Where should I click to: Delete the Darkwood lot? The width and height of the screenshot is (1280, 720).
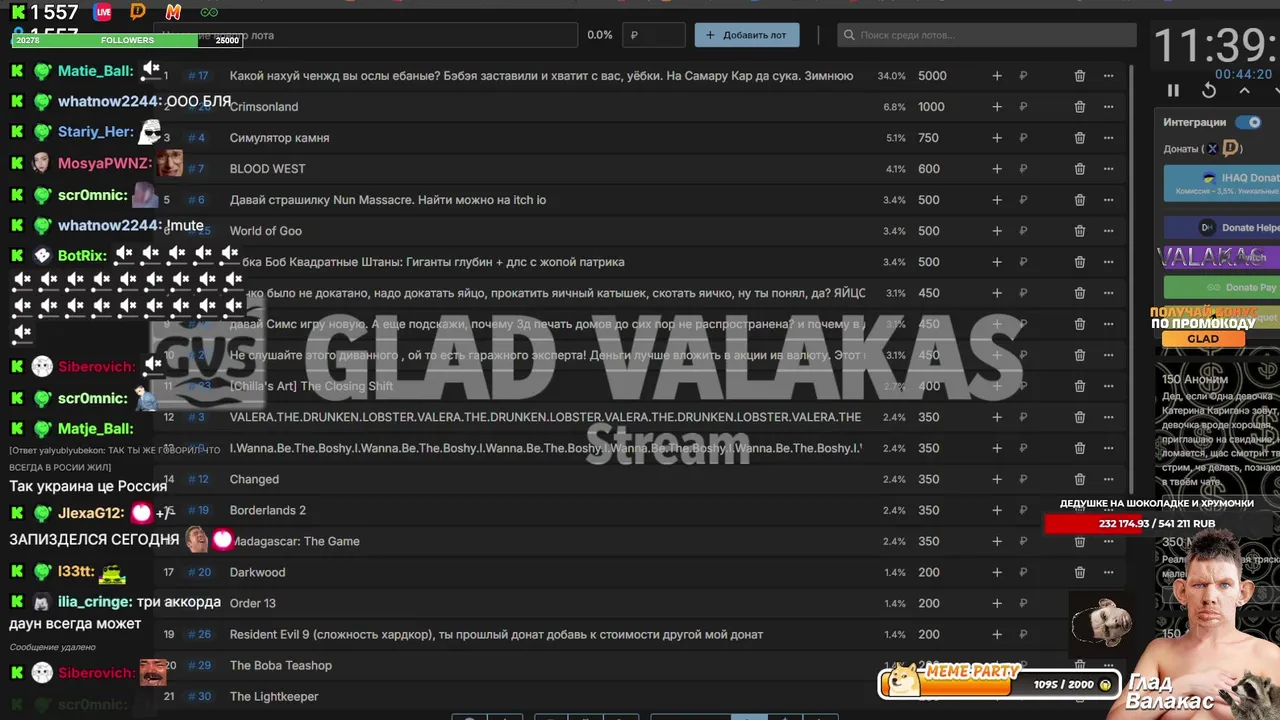click(x=1080, y=572)
